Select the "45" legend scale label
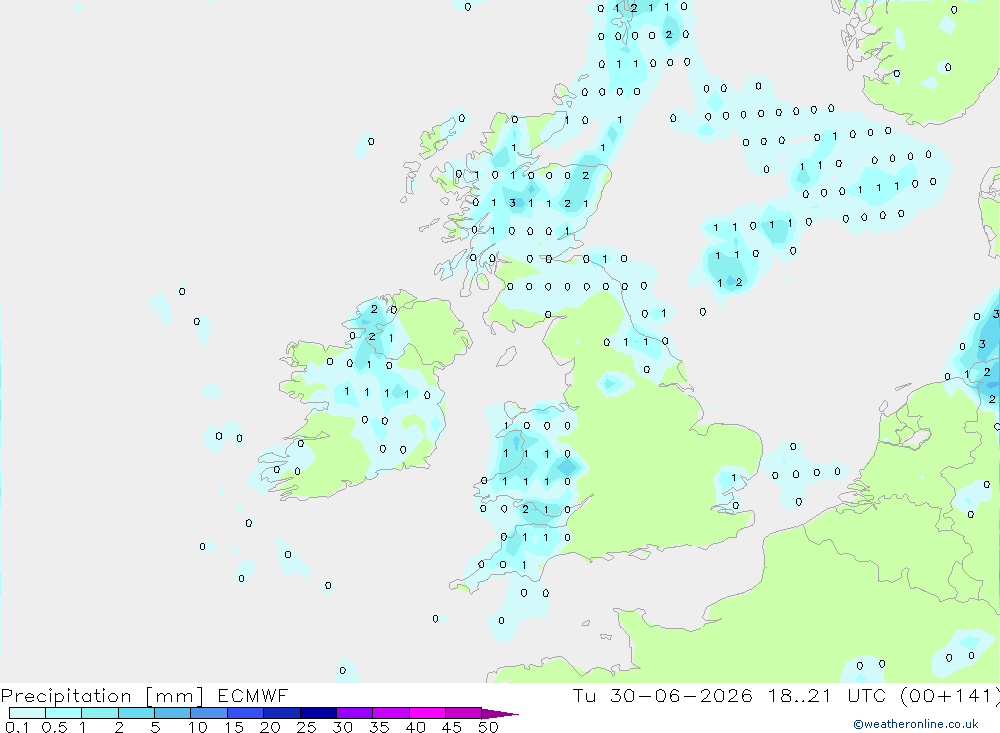The width and height of the screenshot is (1000, 733). [452, 727]
